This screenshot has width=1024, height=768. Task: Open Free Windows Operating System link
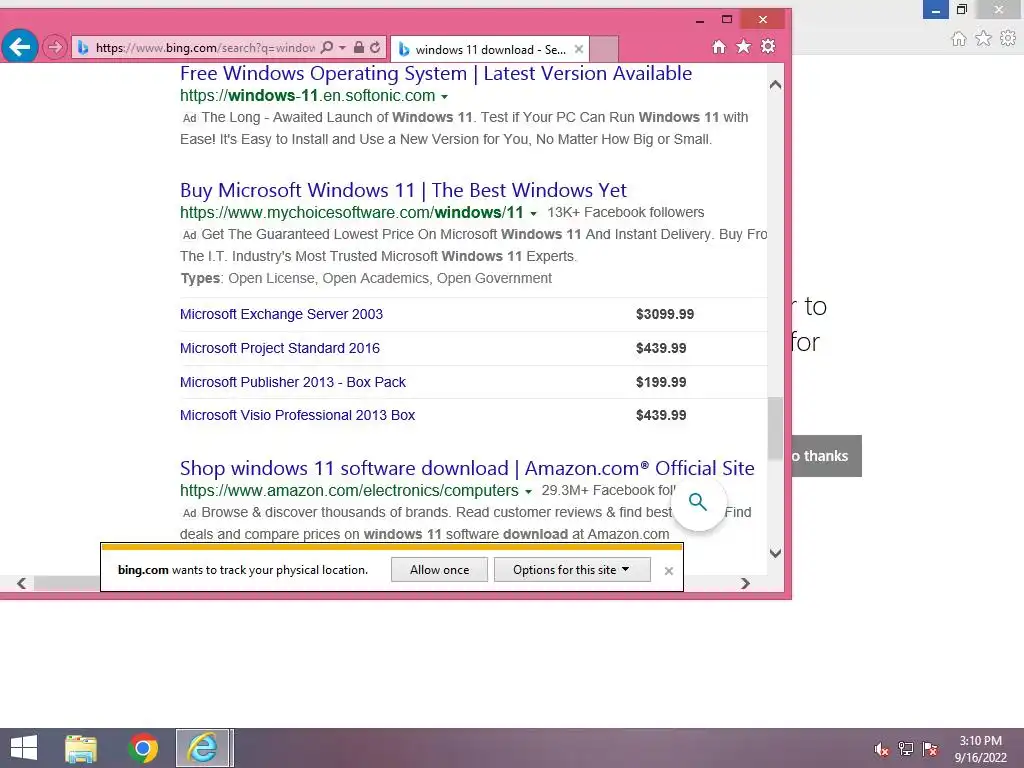coord(436,73)
